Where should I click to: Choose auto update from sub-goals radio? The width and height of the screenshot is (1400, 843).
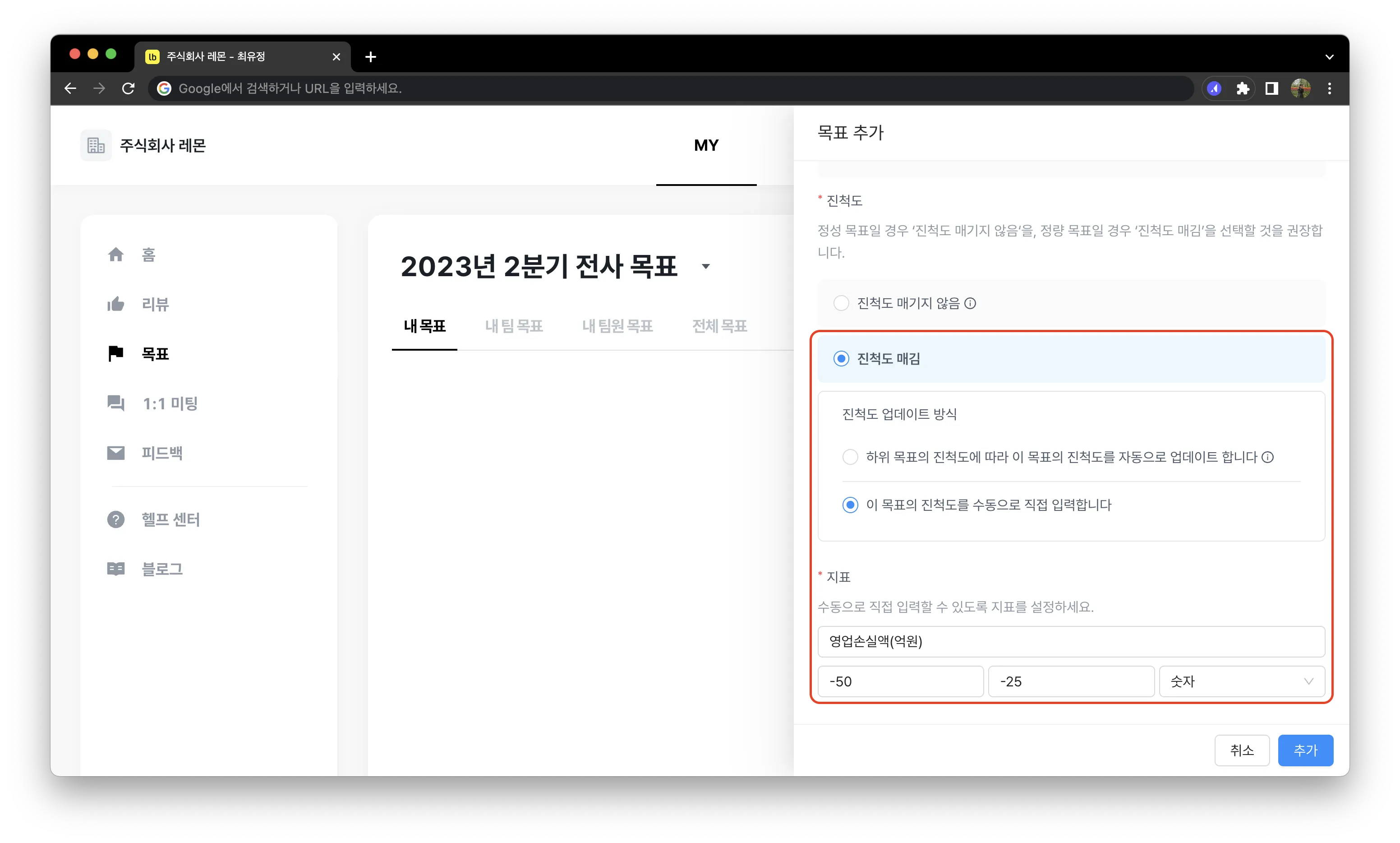850,457
